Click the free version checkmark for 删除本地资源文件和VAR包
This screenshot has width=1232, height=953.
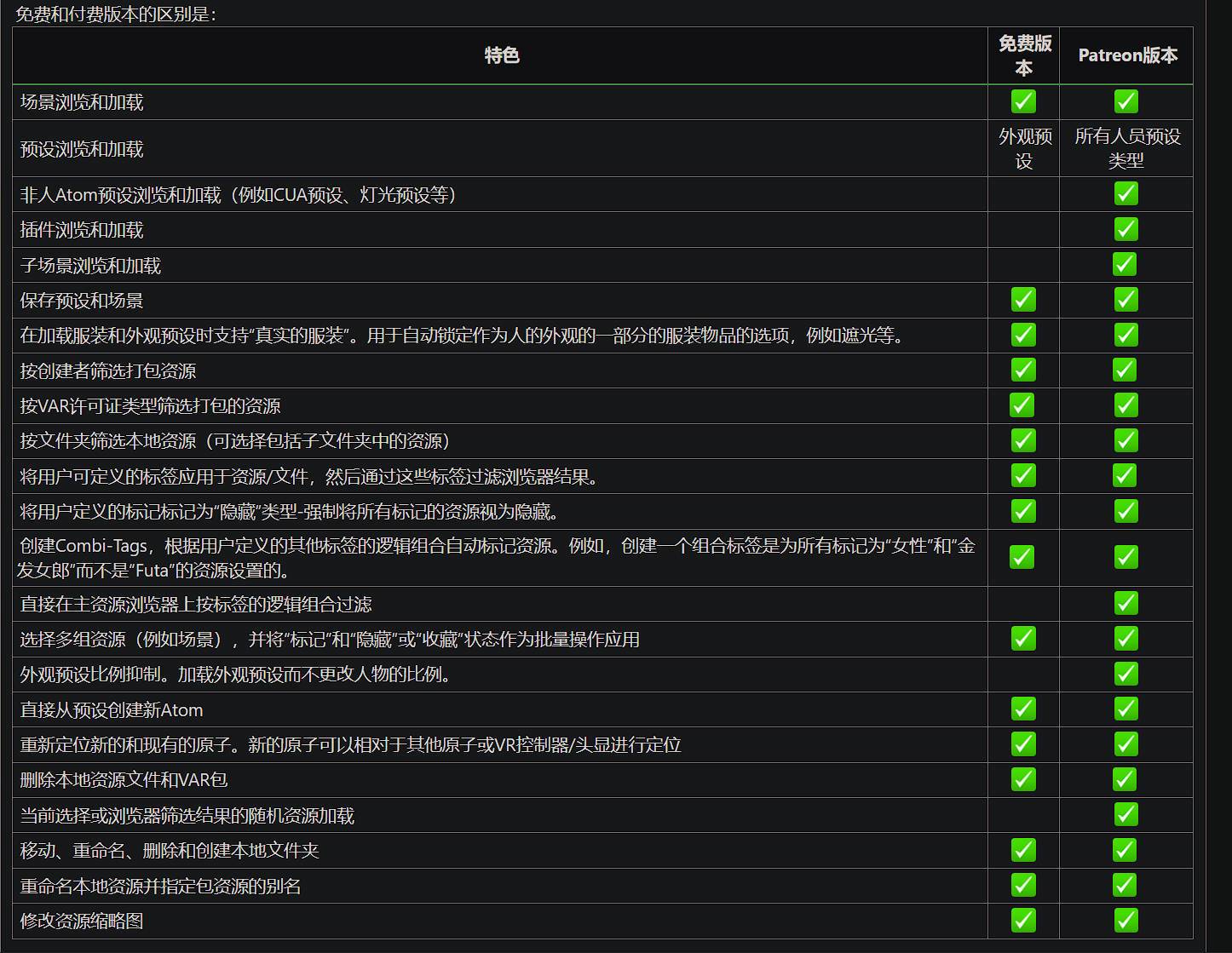[x=1023, y=779]
